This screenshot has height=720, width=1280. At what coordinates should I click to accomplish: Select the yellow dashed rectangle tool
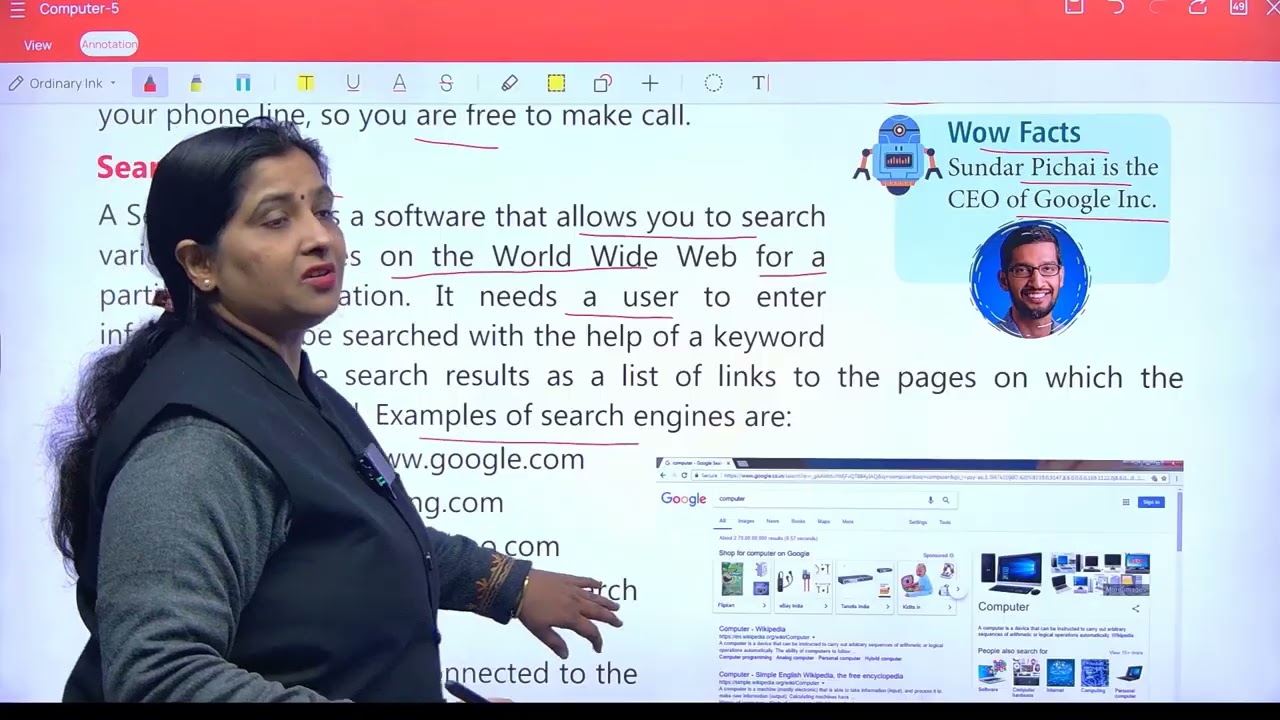556,84
